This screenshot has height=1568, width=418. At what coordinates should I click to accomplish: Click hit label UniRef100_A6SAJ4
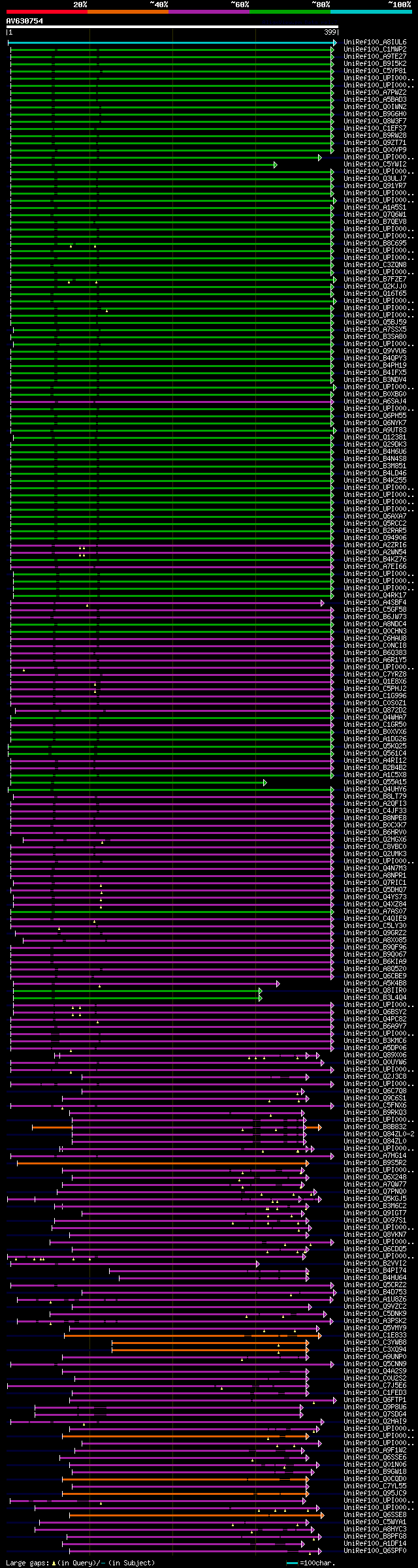[x=375, y=401]
